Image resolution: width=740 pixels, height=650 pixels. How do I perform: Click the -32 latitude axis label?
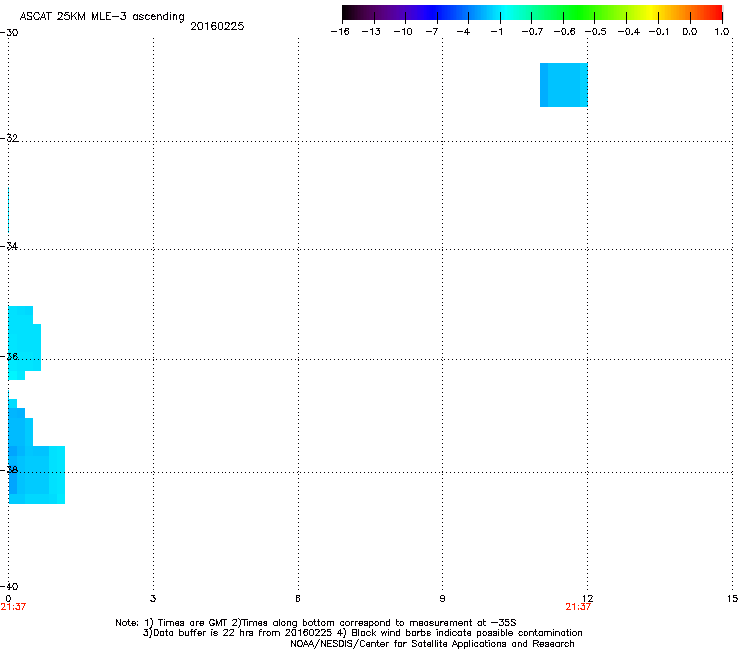point(9,138)
